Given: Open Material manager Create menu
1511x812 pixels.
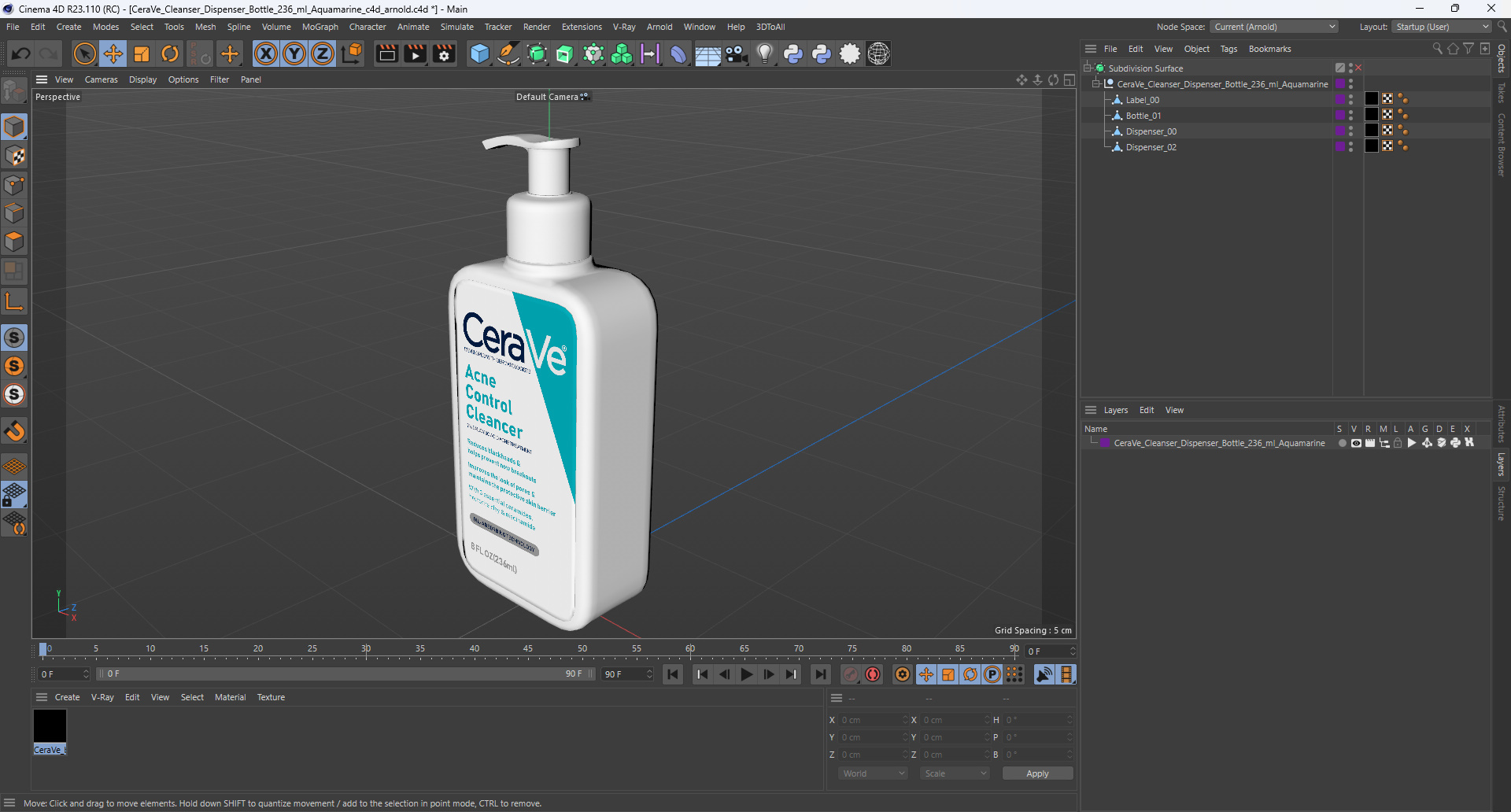Looking at the screenshot, I should 67,697.
